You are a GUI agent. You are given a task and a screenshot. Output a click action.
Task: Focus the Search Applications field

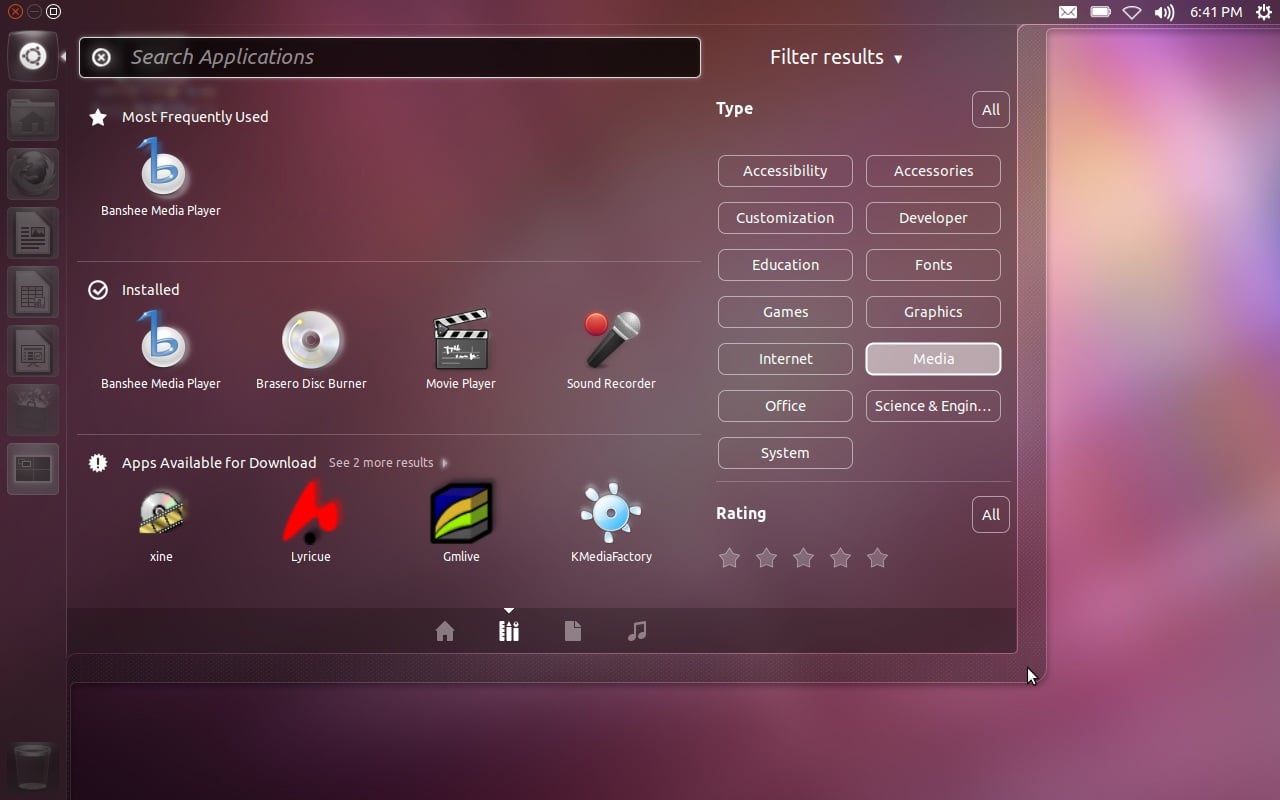[x=390, y=57]
